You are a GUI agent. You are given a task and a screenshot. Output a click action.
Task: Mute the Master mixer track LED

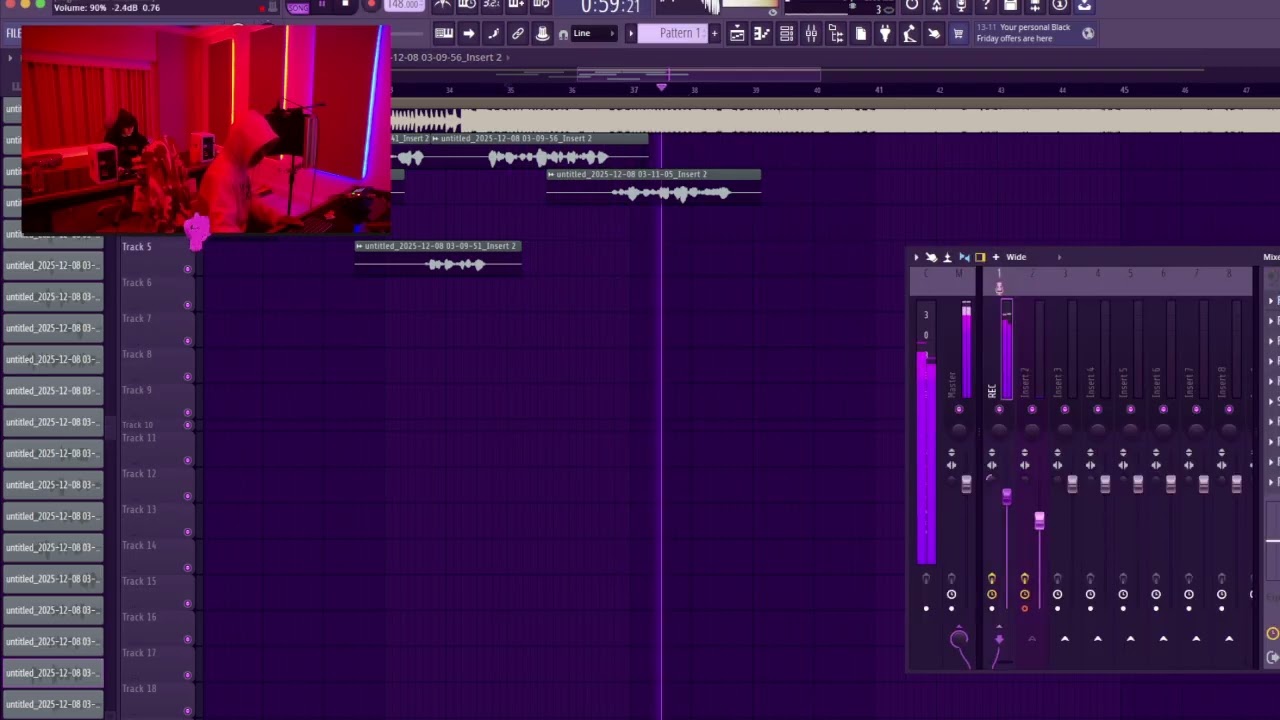[959, 409]
